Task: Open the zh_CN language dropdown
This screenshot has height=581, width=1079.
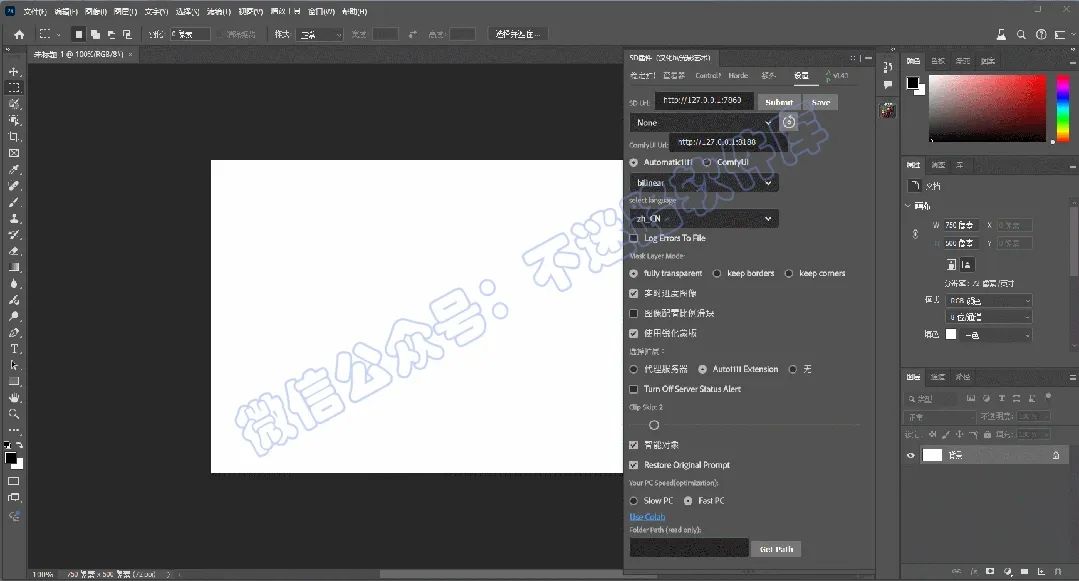Action: [x=704, y=218]
